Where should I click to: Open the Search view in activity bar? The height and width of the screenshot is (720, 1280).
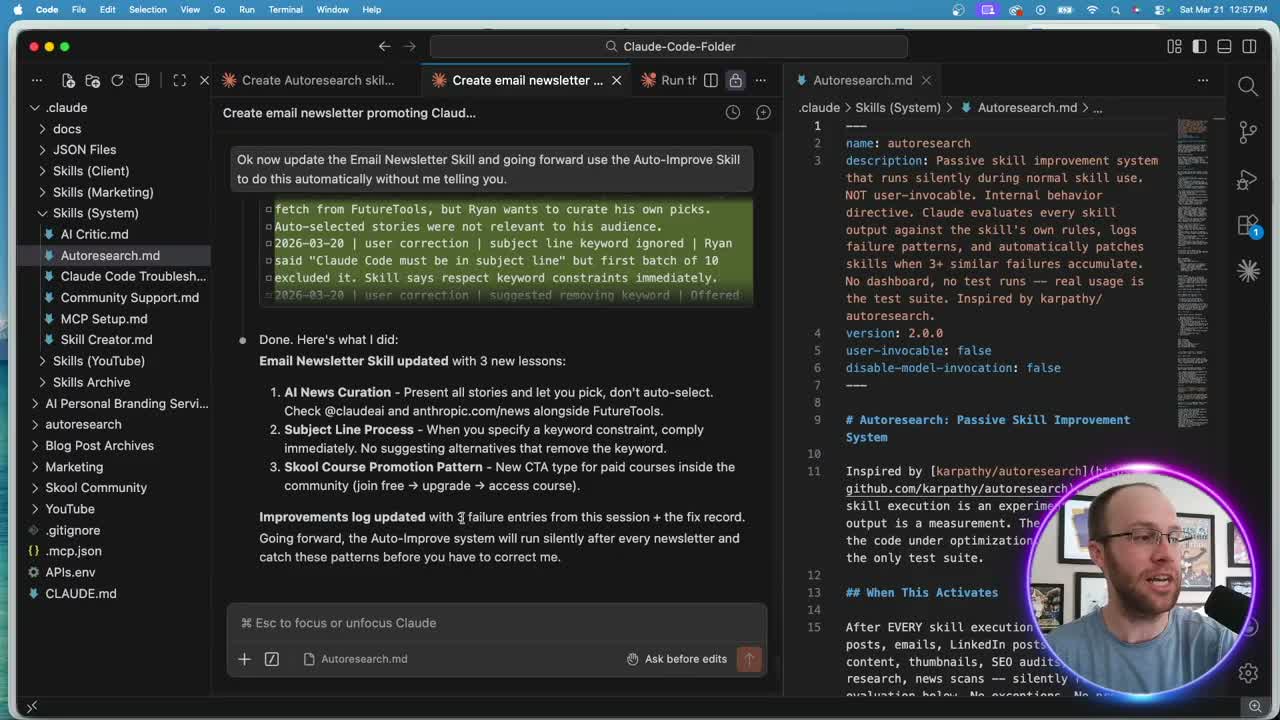click(1248, 87)
